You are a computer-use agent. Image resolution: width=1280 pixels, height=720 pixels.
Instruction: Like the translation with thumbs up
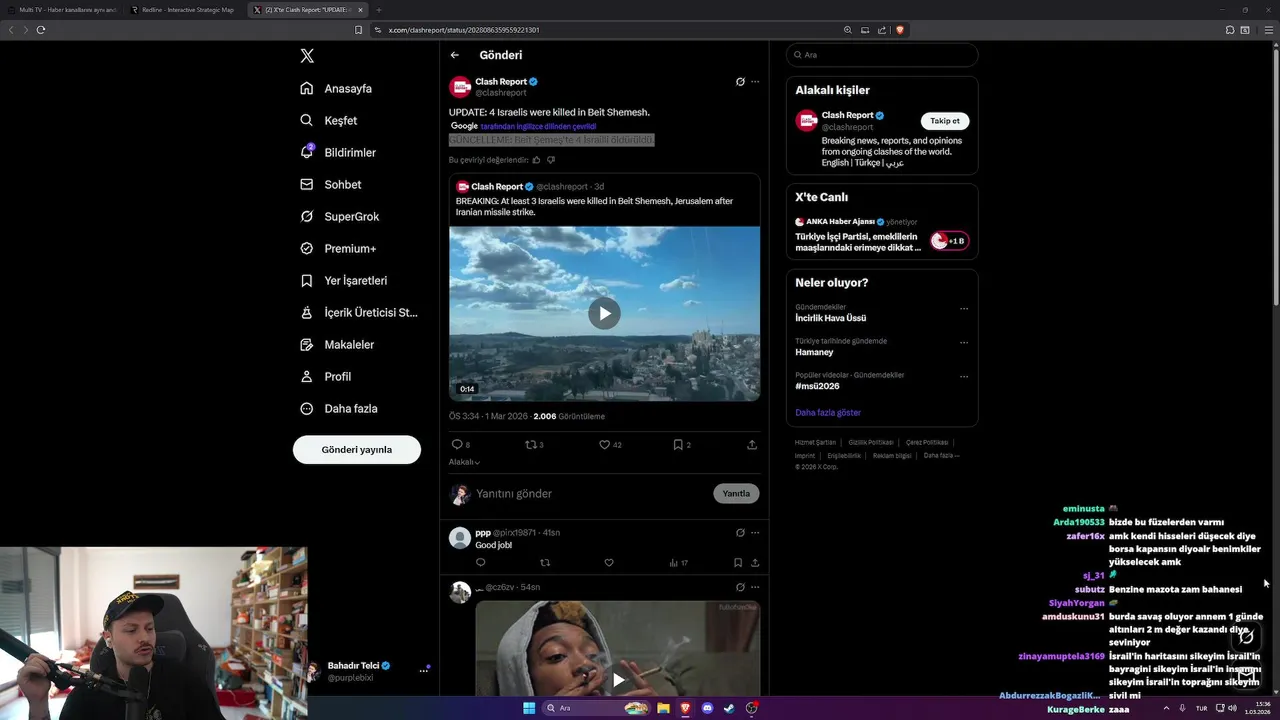536,160
